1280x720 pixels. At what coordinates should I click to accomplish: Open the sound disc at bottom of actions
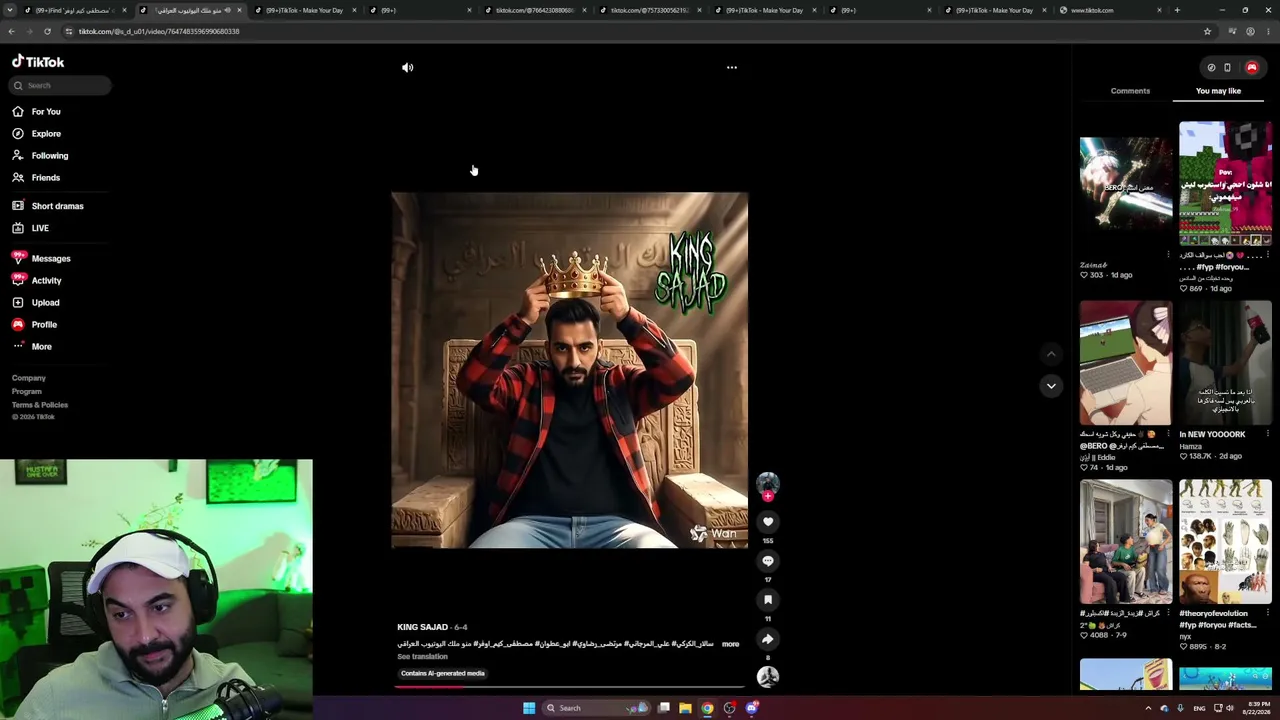coord(768,677)
